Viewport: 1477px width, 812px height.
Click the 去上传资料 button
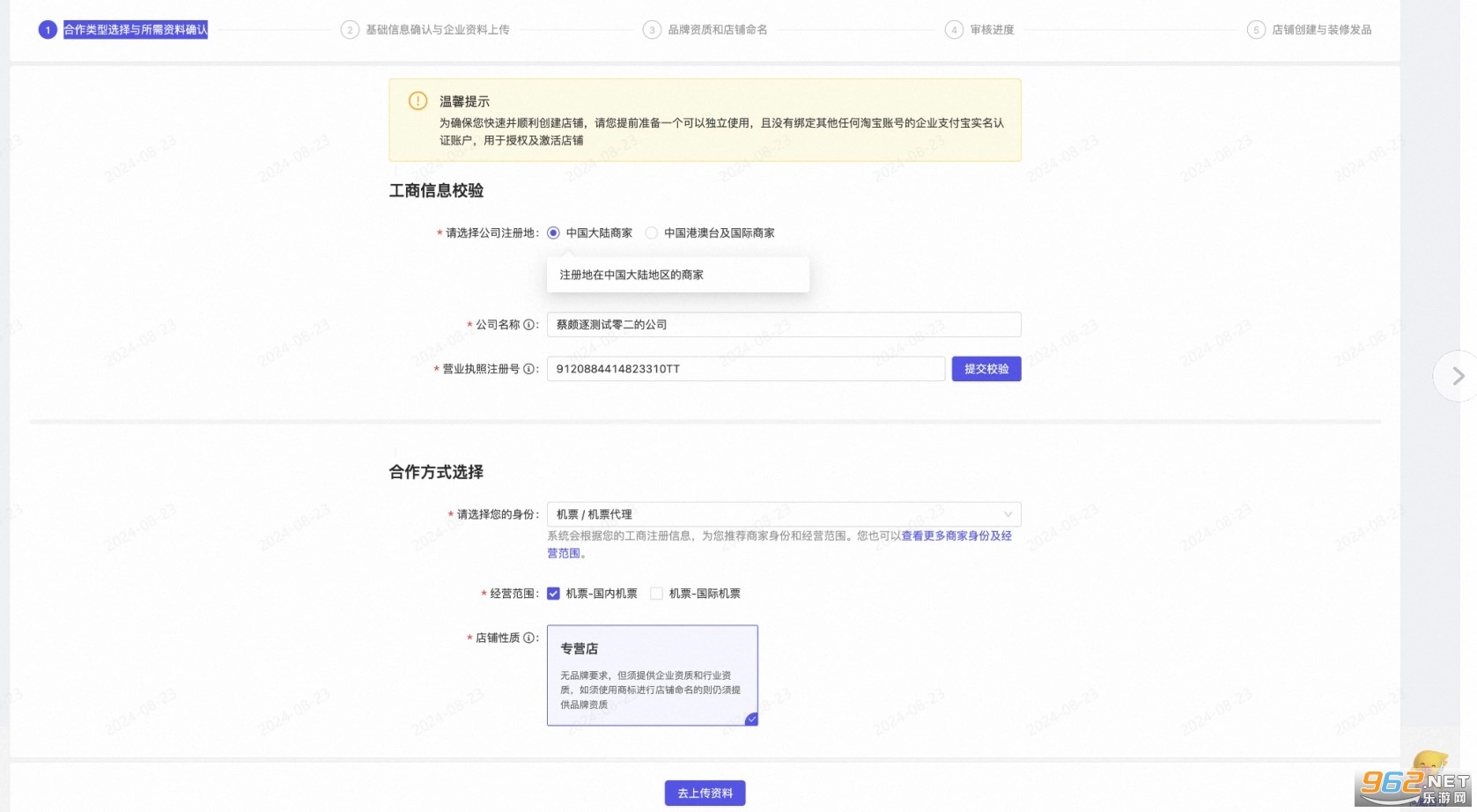(705, 794)
